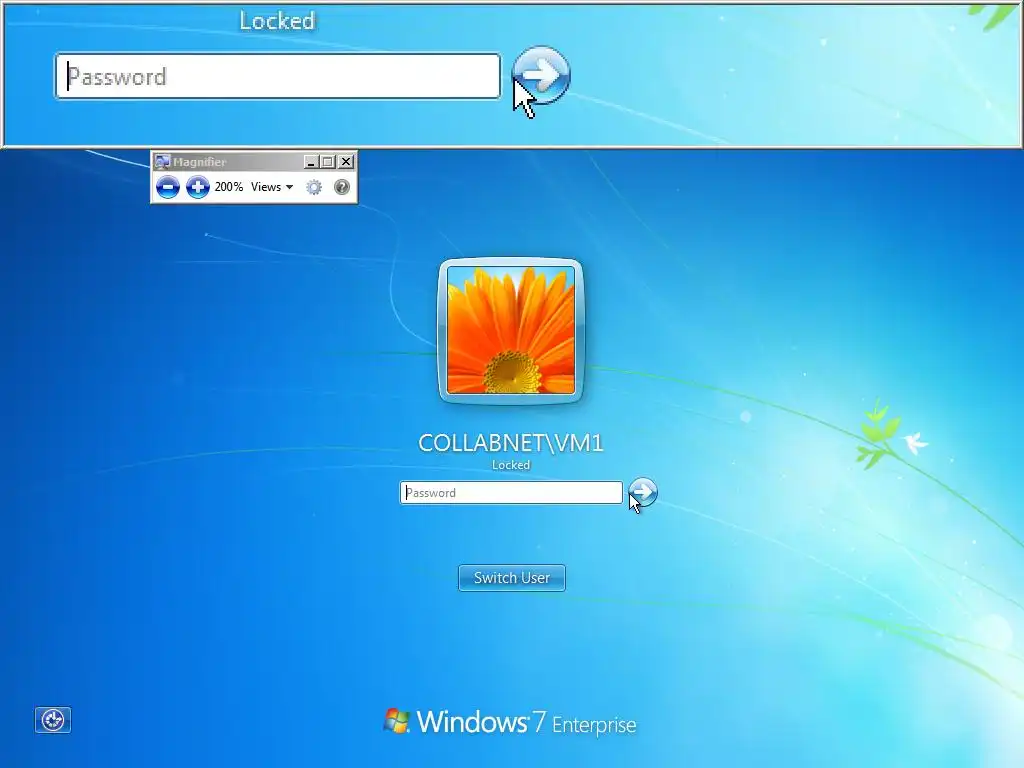Viewport: 1024px width, 768px height.
Task: Zoom in with Magnifier plus button
Action: coord(198,187)
